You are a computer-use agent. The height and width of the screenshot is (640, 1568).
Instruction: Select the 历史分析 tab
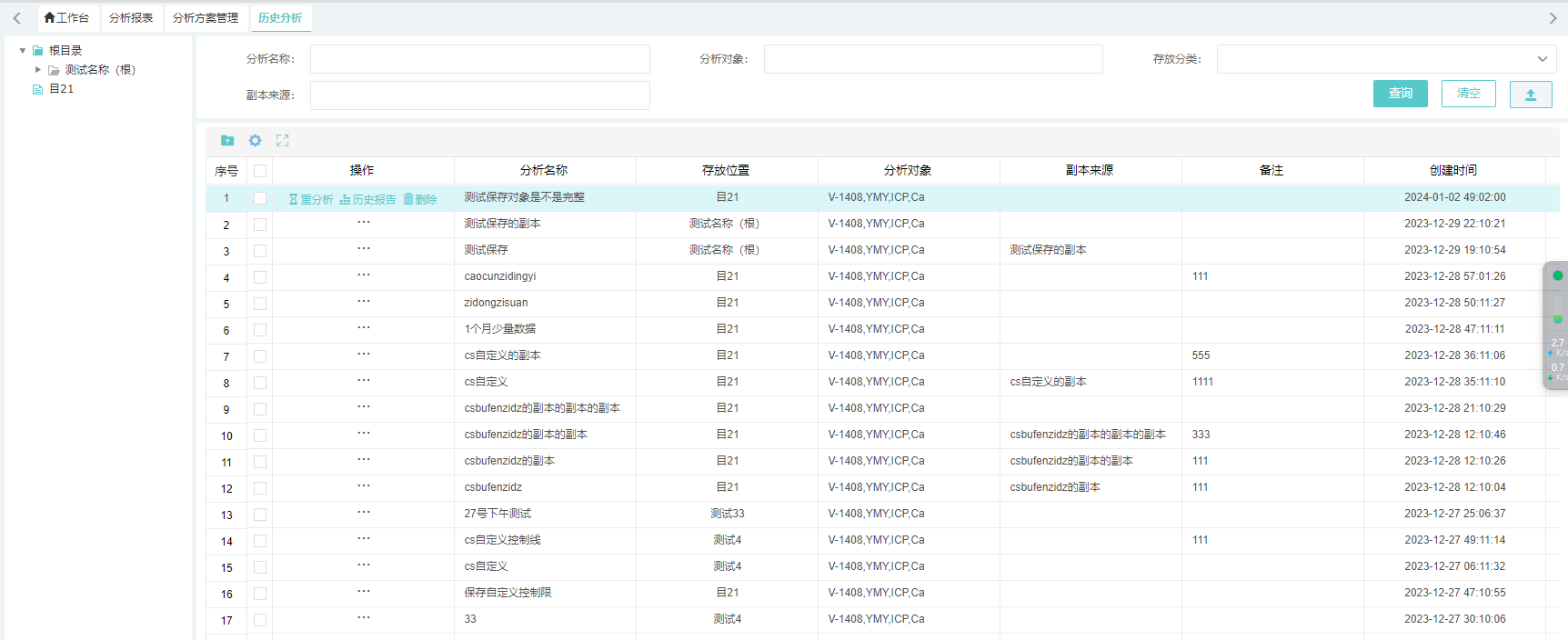[x=280, y=18]
